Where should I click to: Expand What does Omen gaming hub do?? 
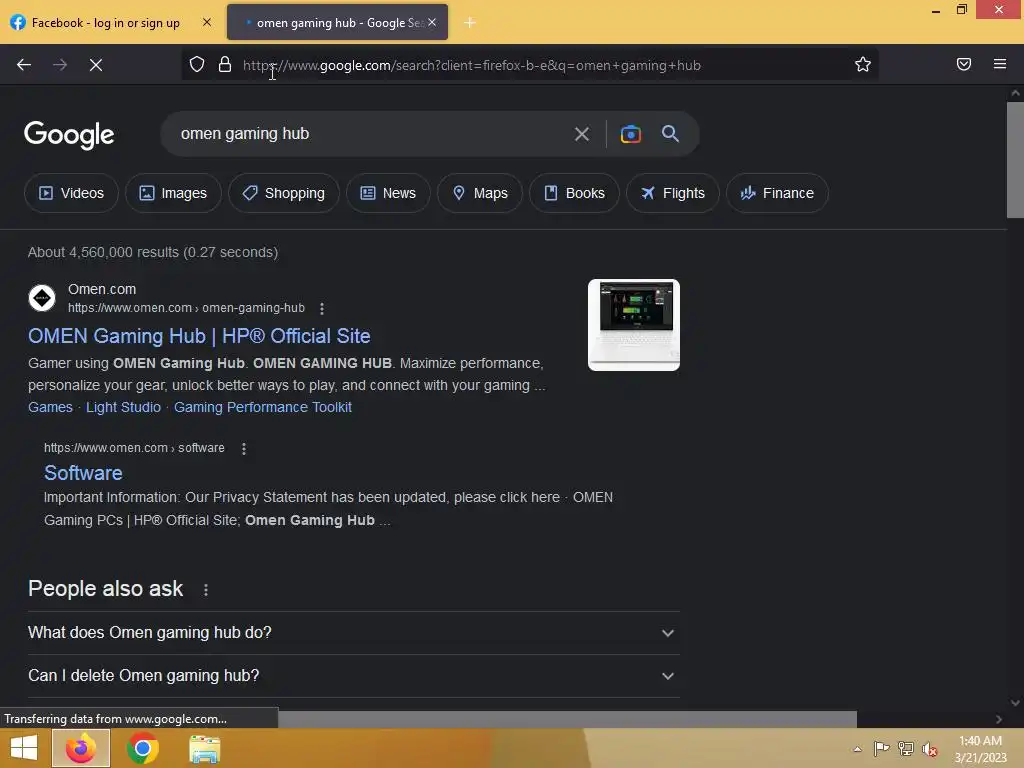click(353, 633)
